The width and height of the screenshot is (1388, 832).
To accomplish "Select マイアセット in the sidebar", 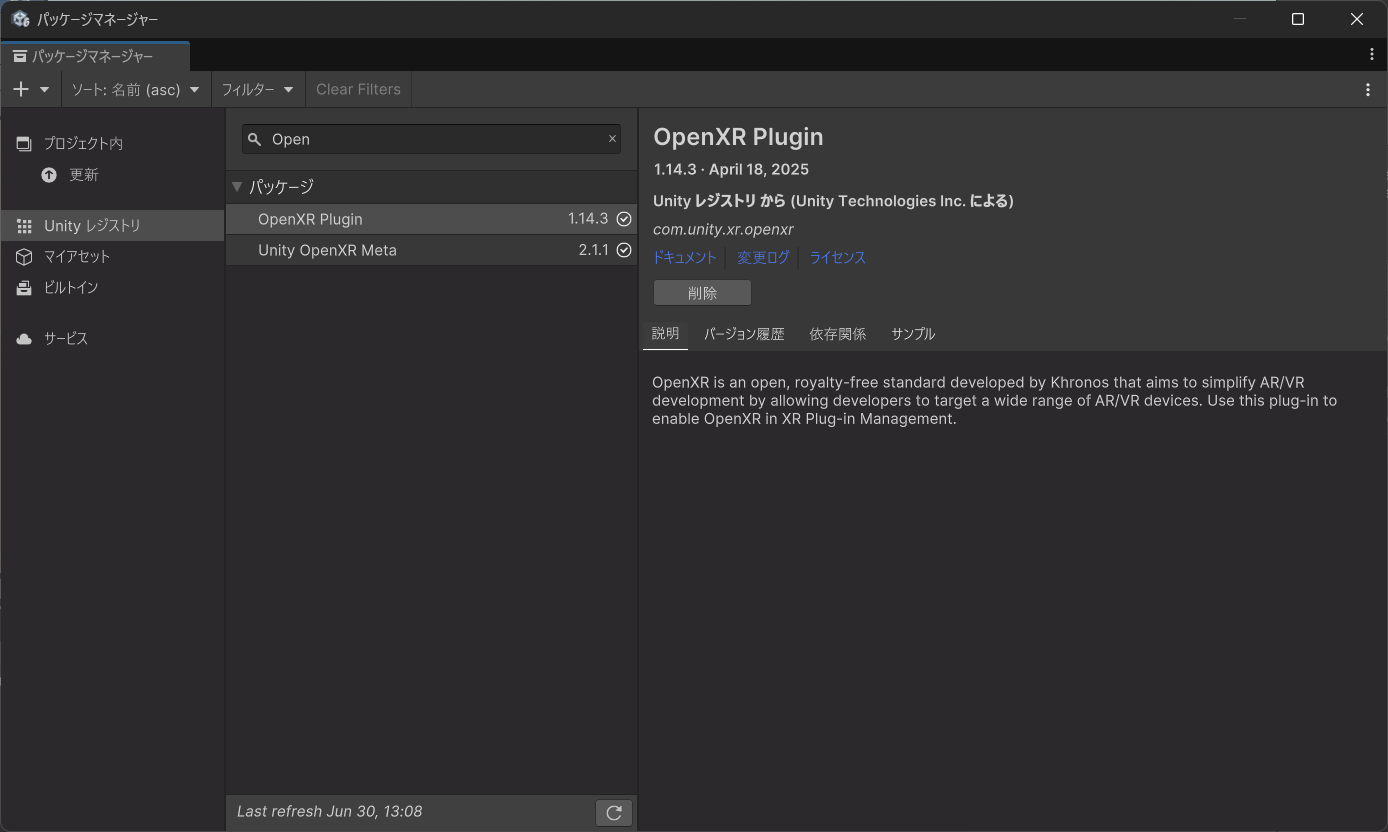I will click(112, 256).
